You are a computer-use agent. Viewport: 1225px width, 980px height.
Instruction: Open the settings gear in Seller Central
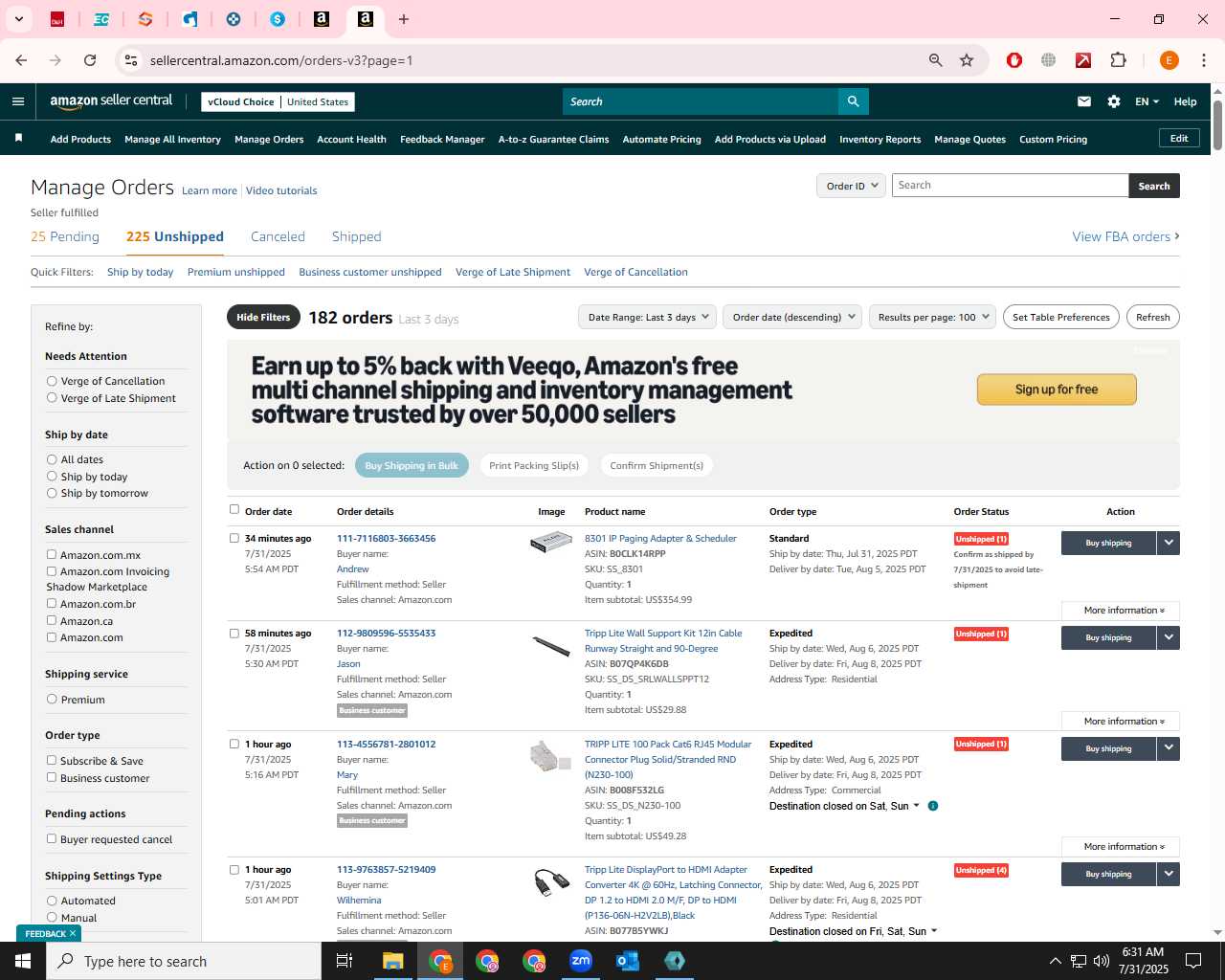click(x=1114, y=101)
